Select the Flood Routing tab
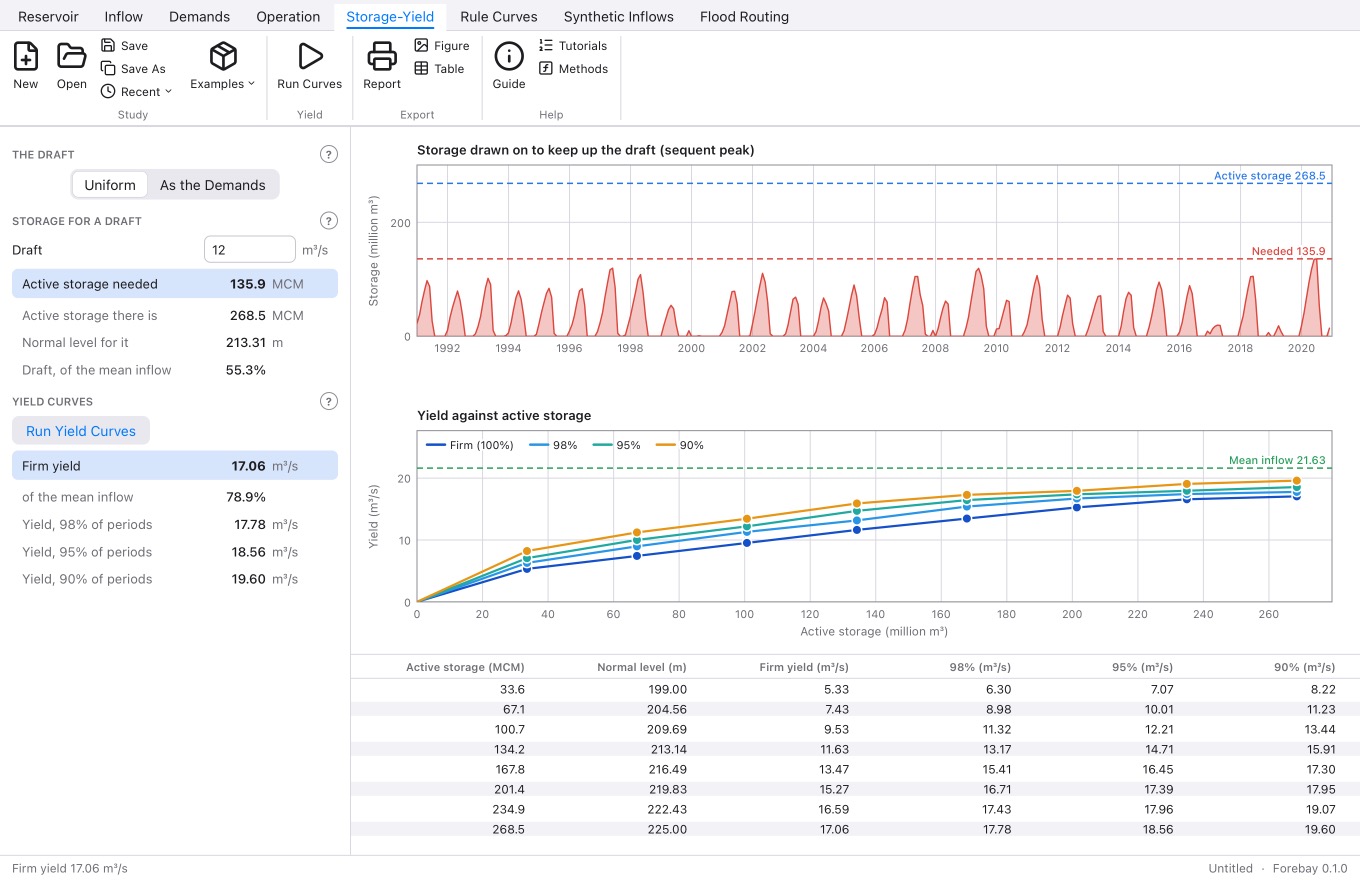Image resolution: width=1360 pixels, height=880 pixels. pos(744,17)
